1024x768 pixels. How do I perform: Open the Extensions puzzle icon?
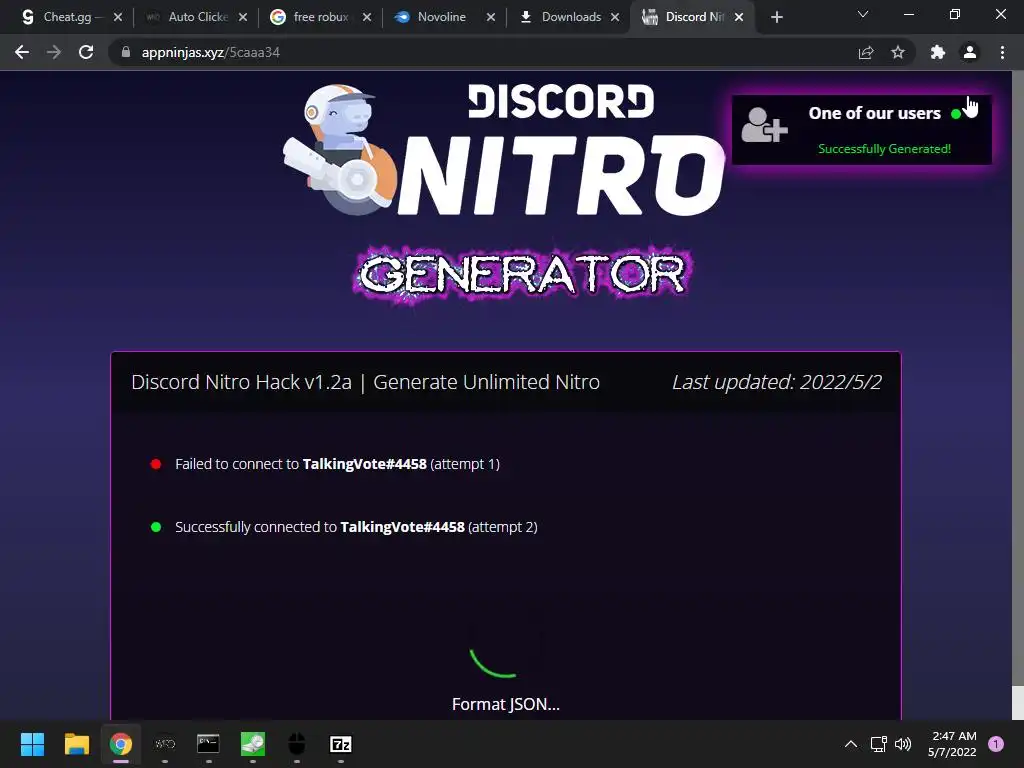(938, 52)
